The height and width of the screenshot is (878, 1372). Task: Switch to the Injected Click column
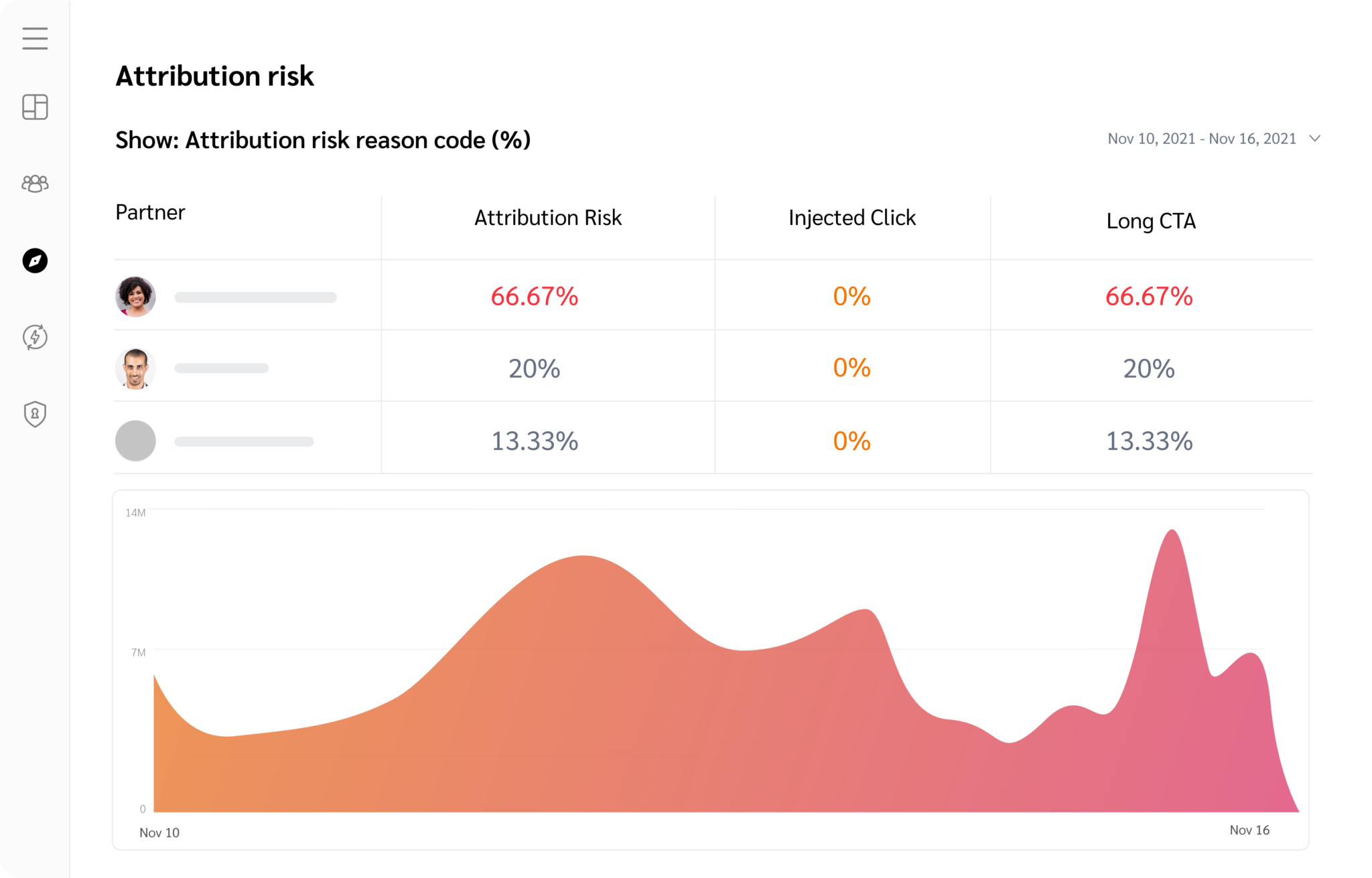click(x=852, y=217)
